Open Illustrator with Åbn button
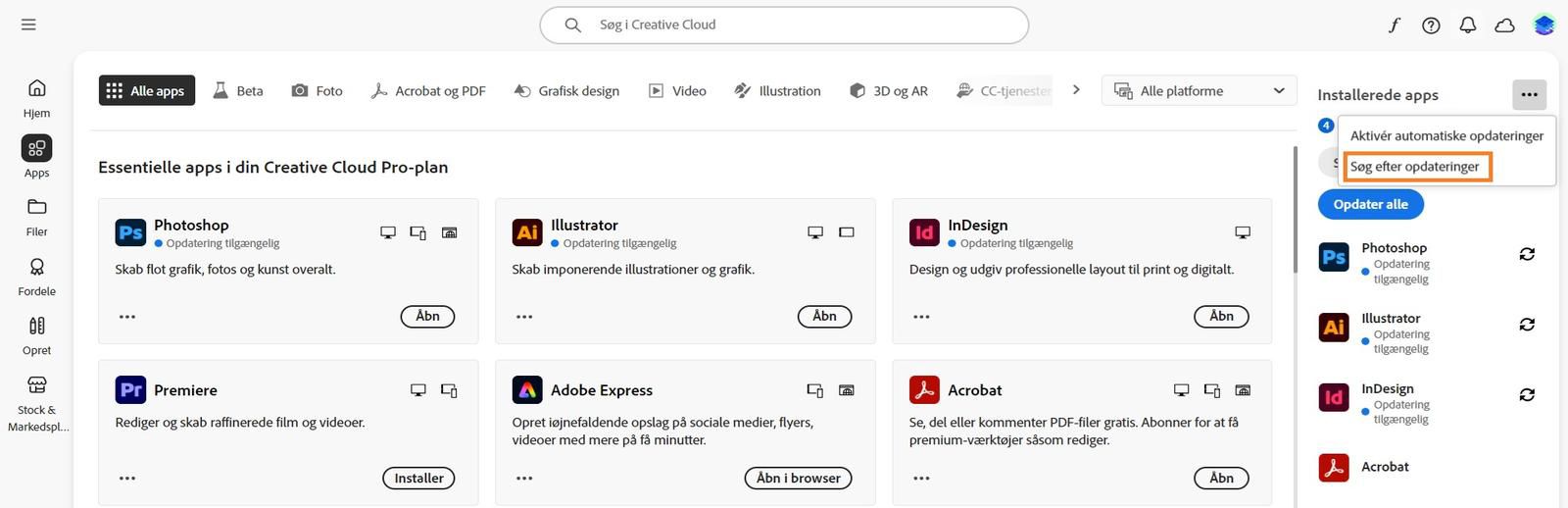1568x508 pixels. pos(824,316)
